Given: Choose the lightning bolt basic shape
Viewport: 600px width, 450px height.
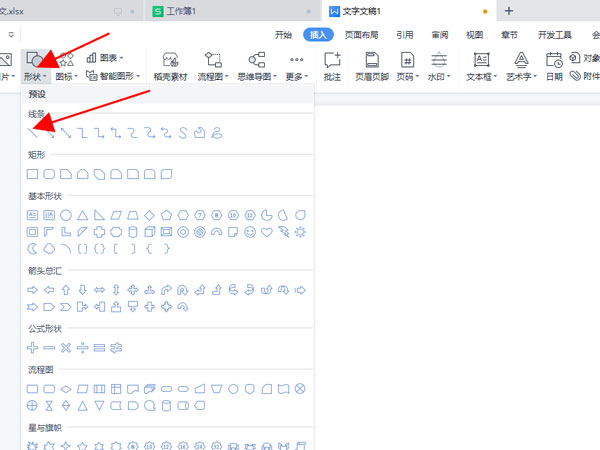Looking at the screenshot, I should point(283,232).
